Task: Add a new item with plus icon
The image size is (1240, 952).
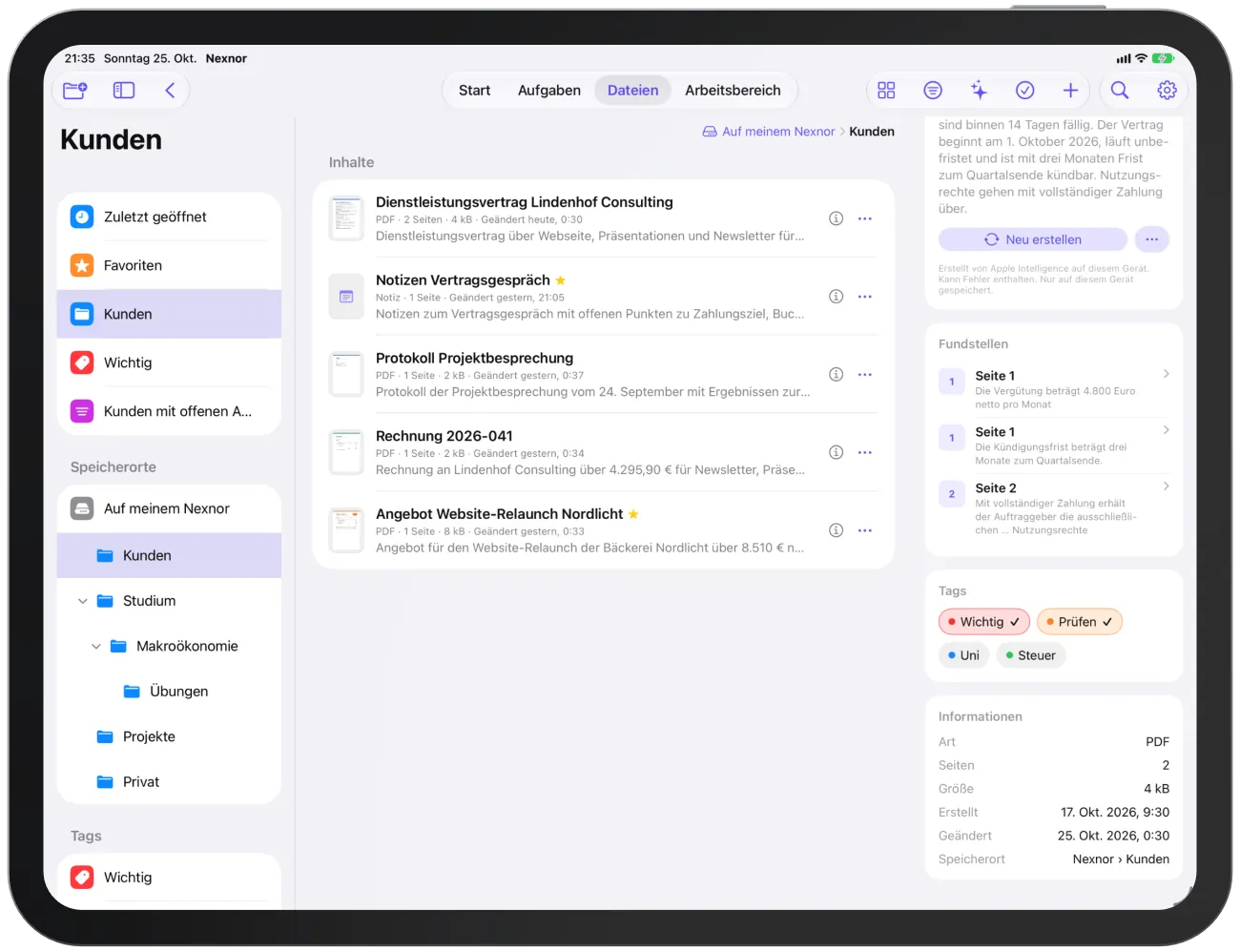Action: point(1070,91)
